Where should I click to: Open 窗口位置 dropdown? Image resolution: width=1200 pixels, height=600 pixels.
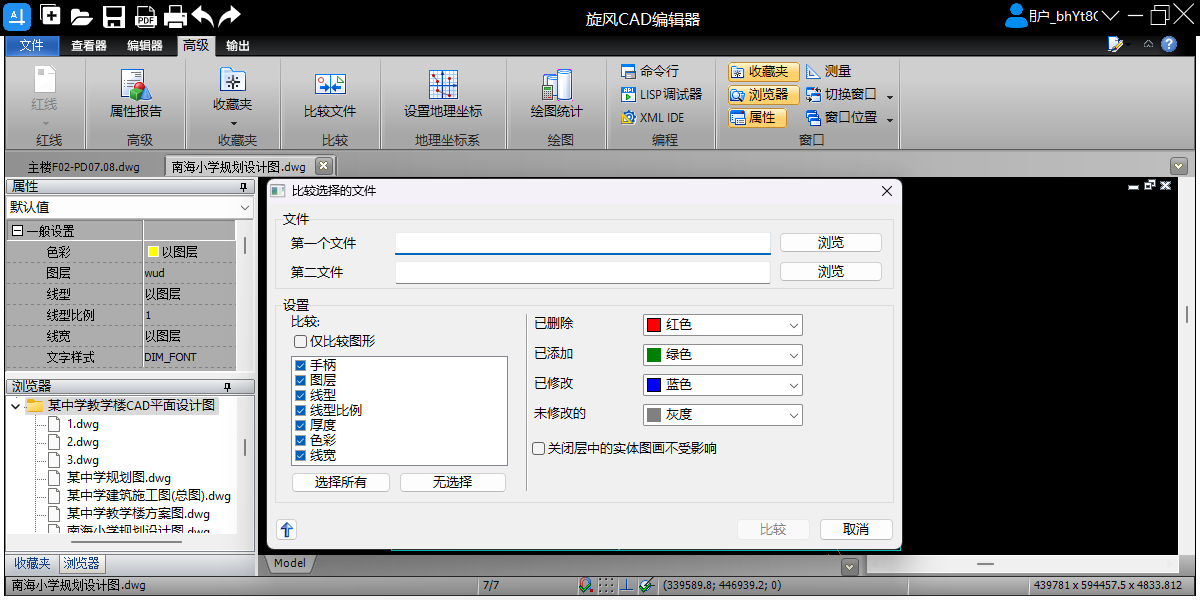890,118
